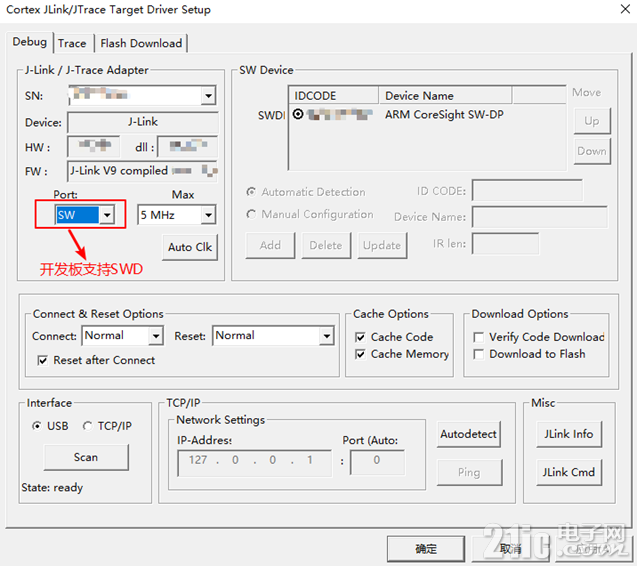Image resolution: width=637 pixels, height=566 pixels.
Task: Switch to the Debug tab
Action: pyautogui.click(x=30, y=42)
